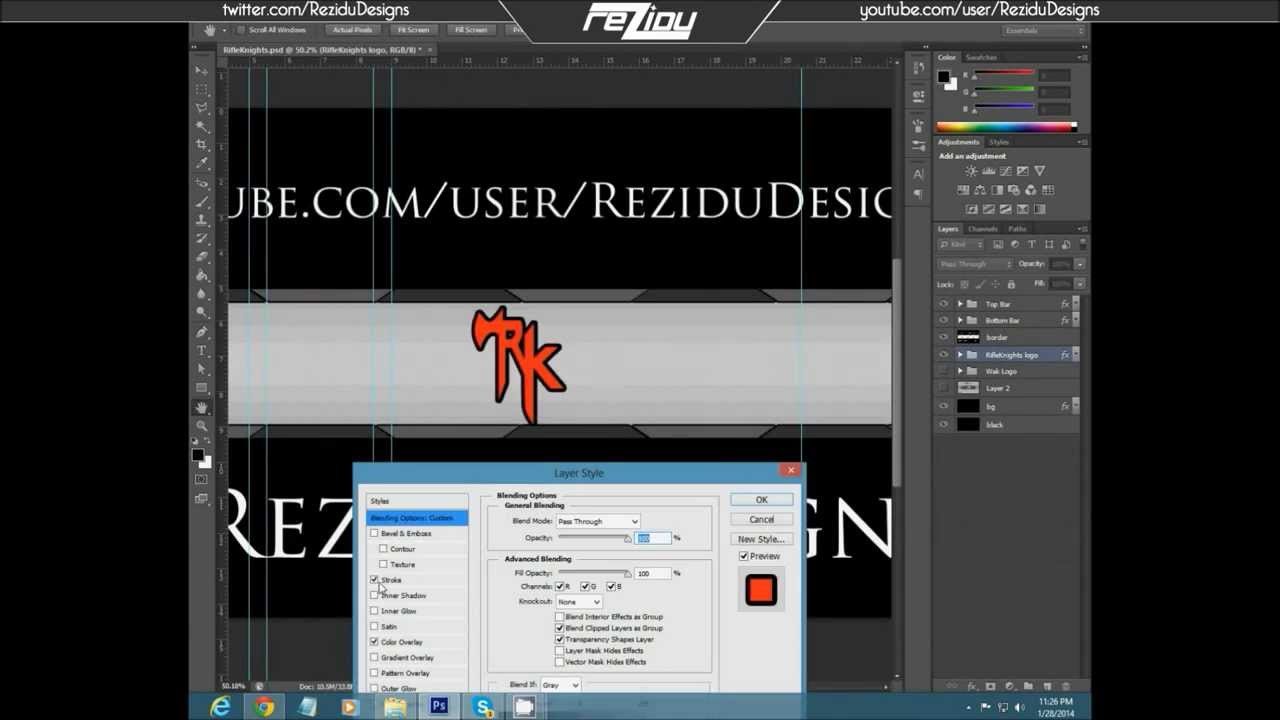Open Internet Explorer from the taskbar
Screen dimensions: 1280x720
pos(220,706)
